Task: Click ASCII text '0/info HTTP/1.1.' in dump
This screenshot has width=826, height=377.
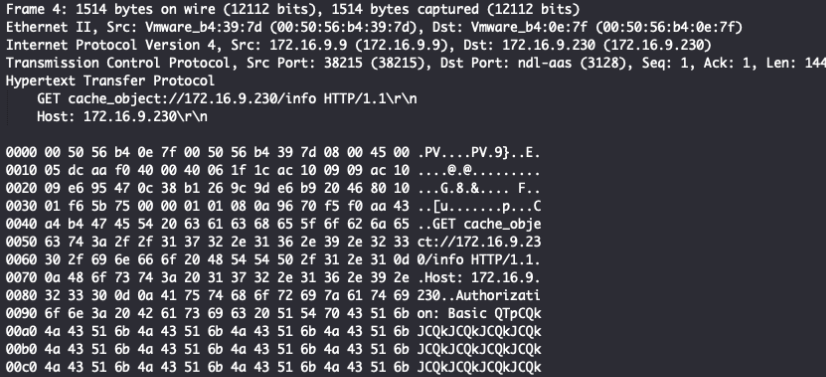Action: (x=479, y=261)
